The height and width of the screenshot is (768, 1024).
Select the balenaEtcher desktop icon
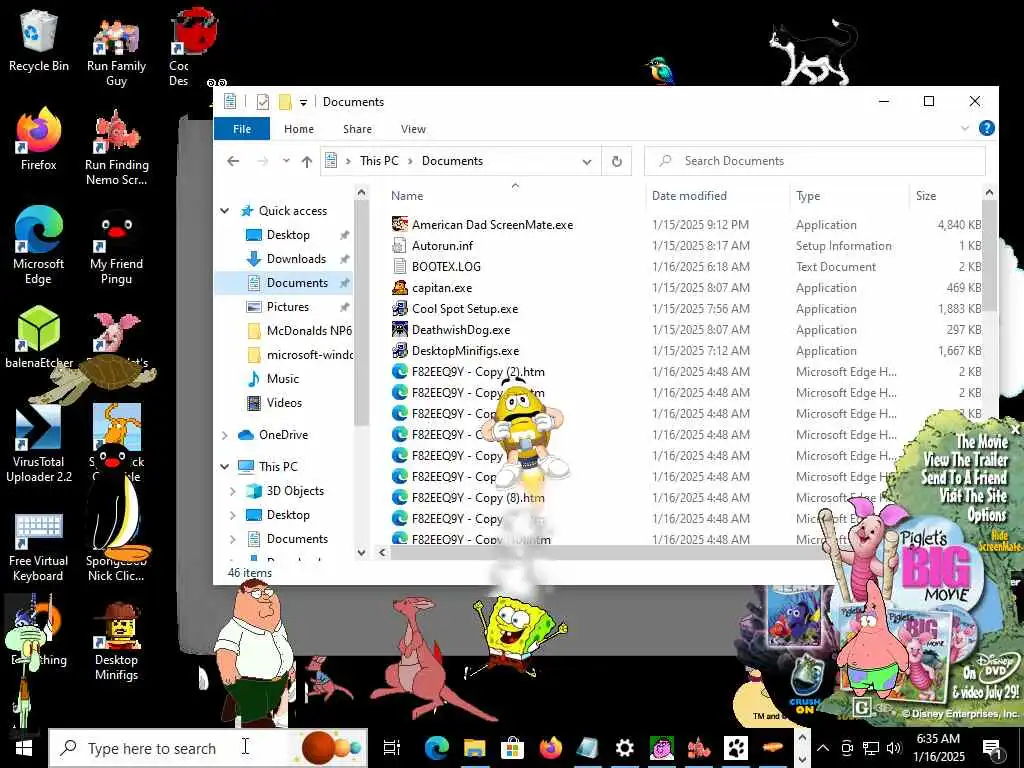point(39,338)
